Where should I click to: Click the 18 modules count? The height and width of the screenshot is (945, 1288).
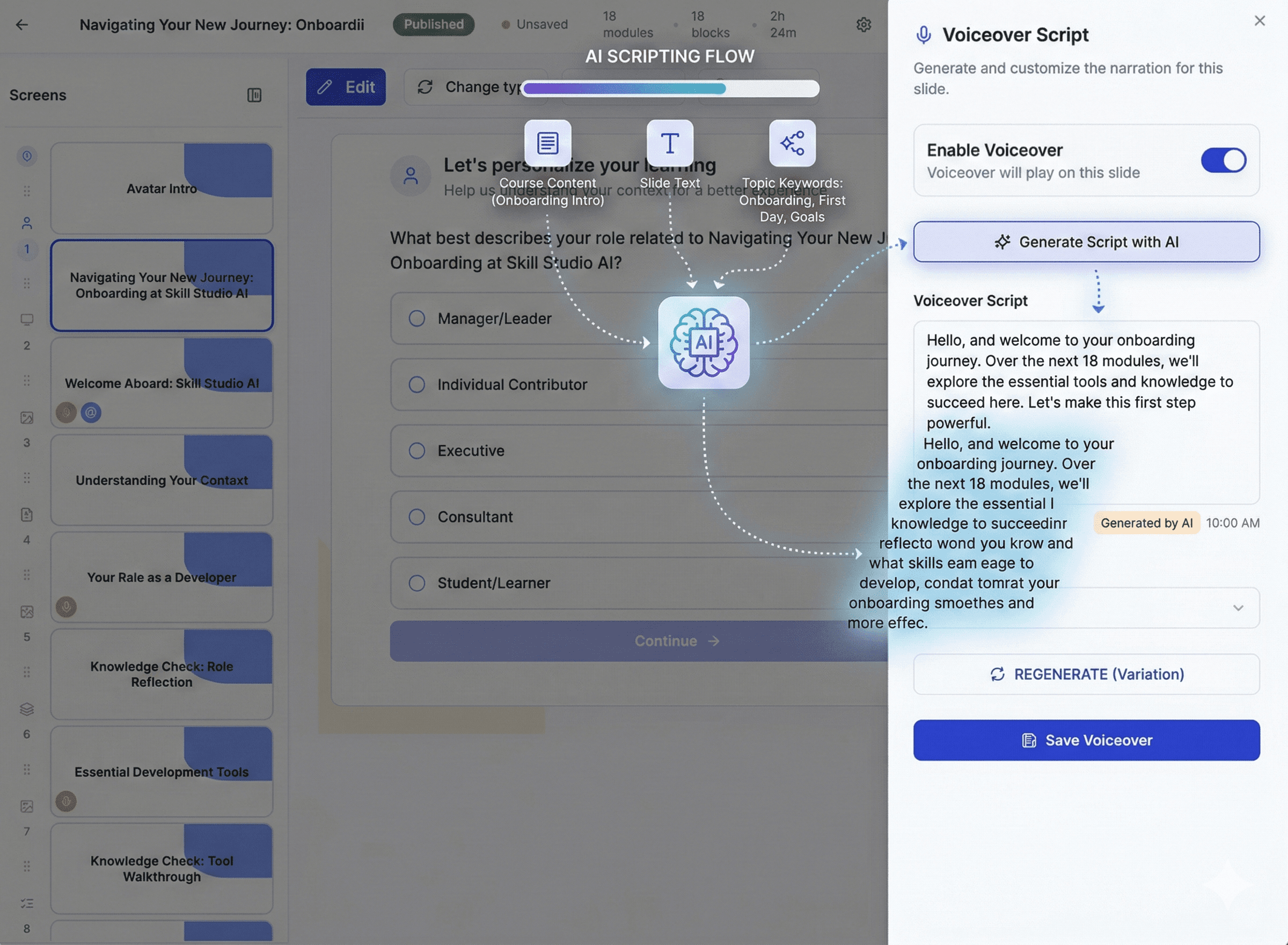(x=628, y=25)
